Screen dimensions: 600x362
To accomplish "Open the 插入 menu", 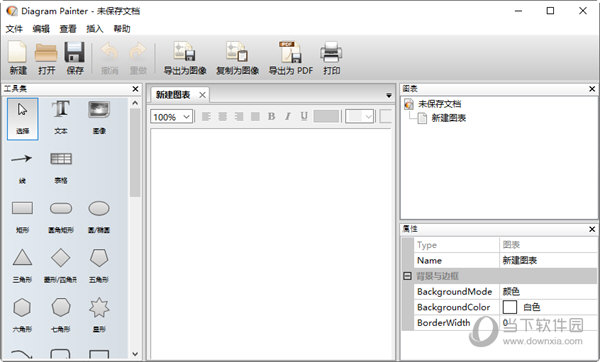I will point(95,29).
